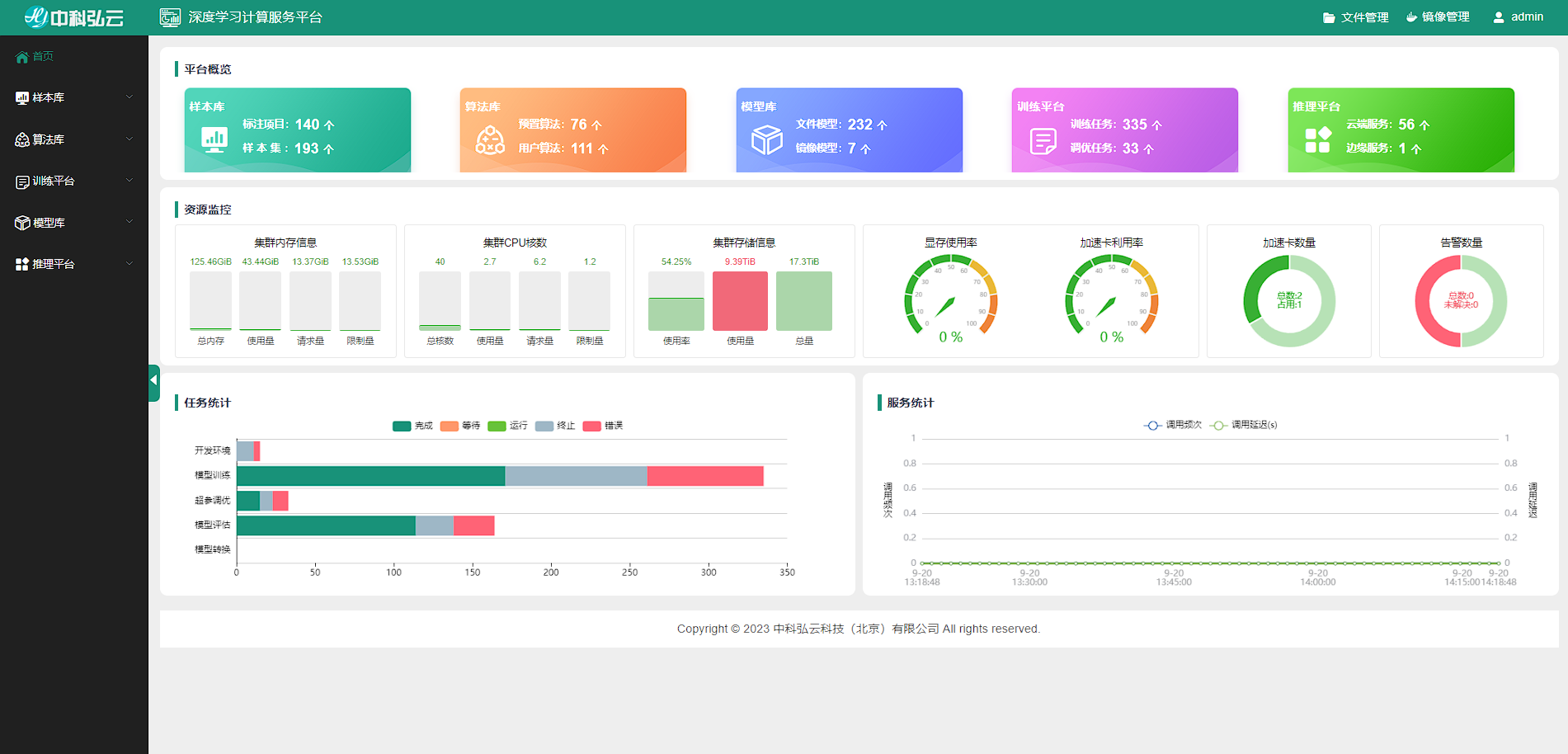Click the platform logo icon beside 深度学习计算服务平台
The width and height of the screenshot is (1568, 754).
point(170,17)
